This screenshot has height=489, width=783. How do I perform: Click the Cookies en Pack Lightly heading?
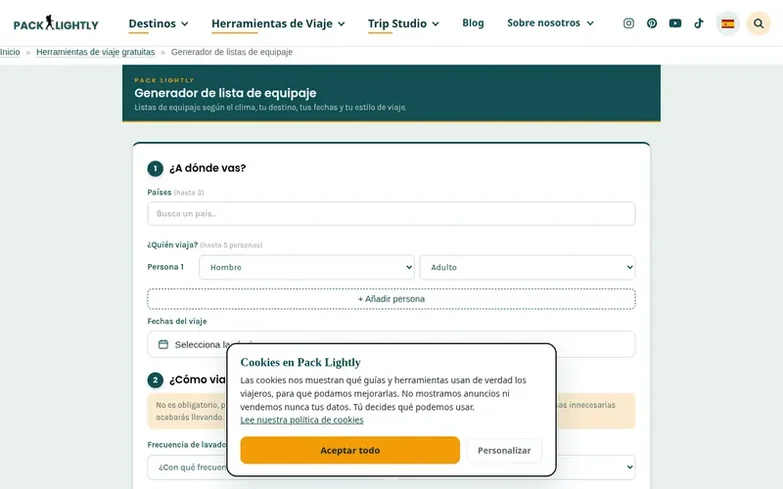click(300, 362)
